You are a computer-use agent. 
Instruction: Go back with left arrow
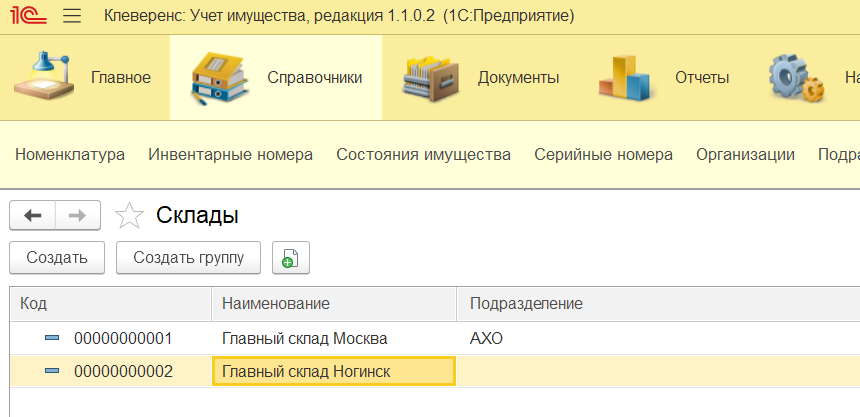click(x=33, y=215)
